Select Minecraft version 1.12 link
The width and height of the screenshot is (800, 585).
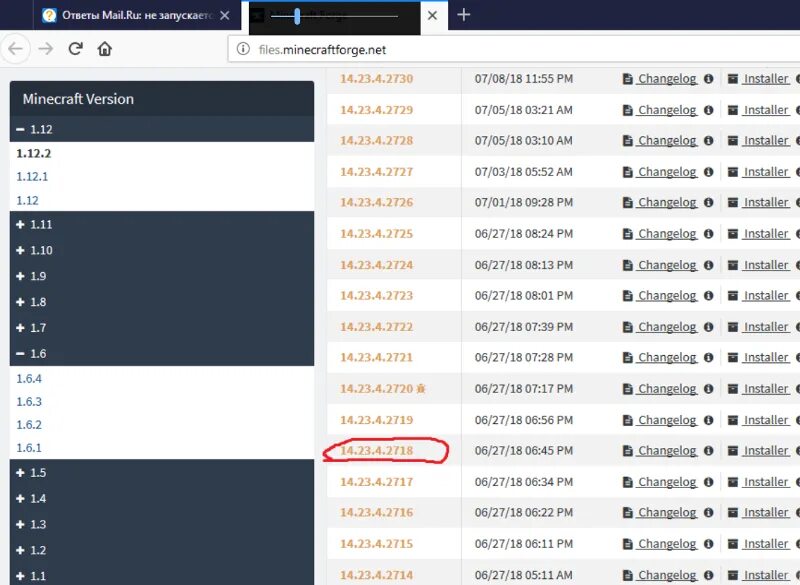pos(28,200)
